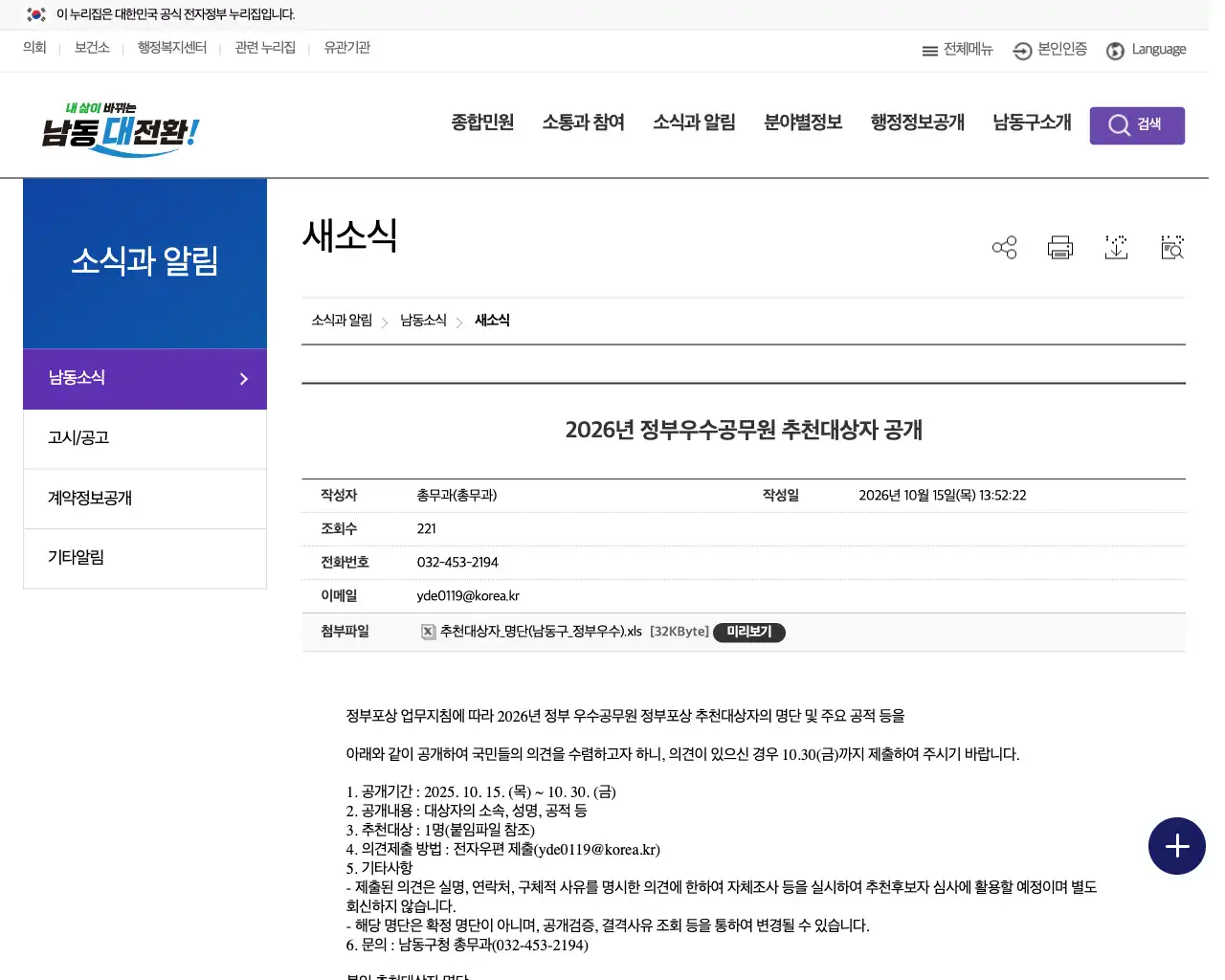Select 기타알림 in sidebar
Screen dimensions: 1225x980
pos(145,558)
